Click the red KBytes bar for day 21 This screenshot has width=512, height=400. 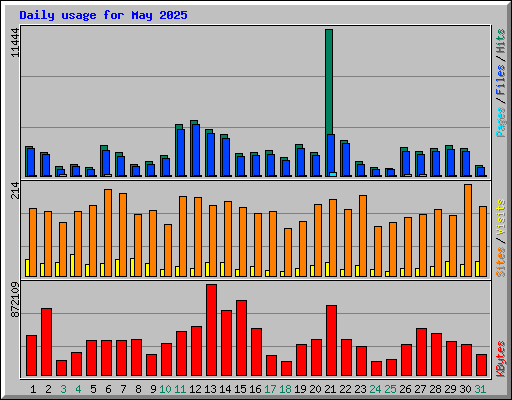[x=331, y=341]
